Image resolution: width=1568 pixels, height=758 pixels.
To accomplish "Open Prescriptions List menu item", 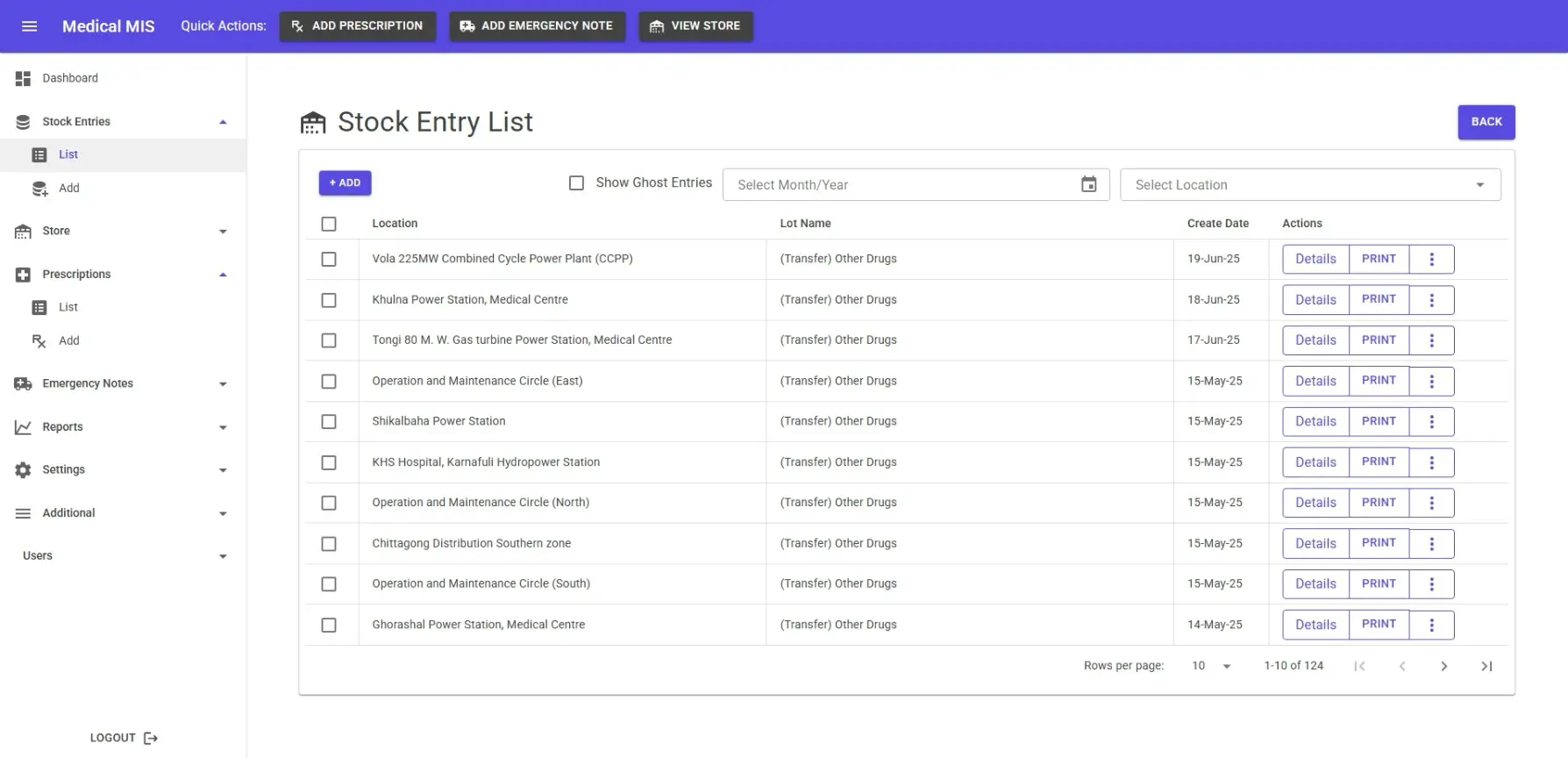I will (x=68, y=308).
